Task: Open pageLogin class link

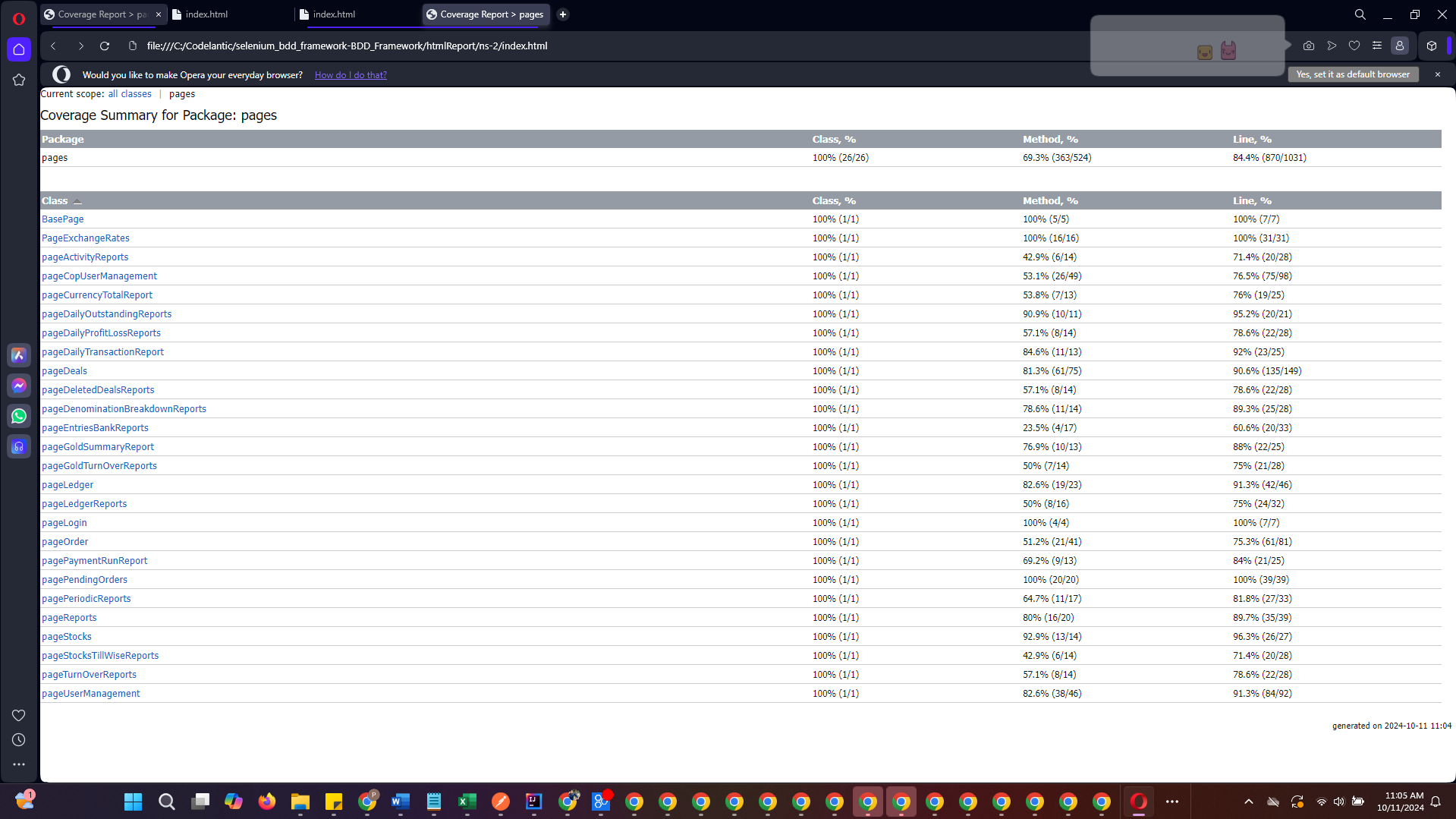Action: [64, 523]
